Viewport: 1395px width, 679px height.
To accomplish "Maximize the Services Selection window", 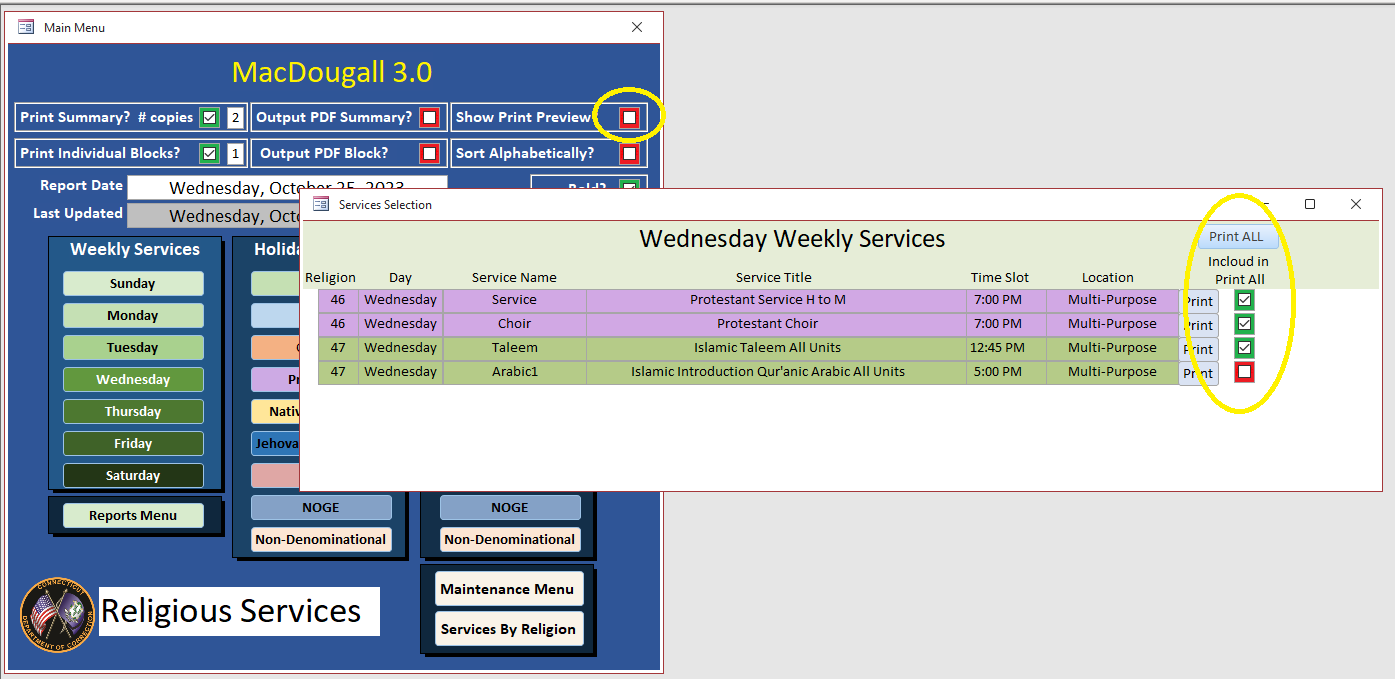I will [1310, 204].
